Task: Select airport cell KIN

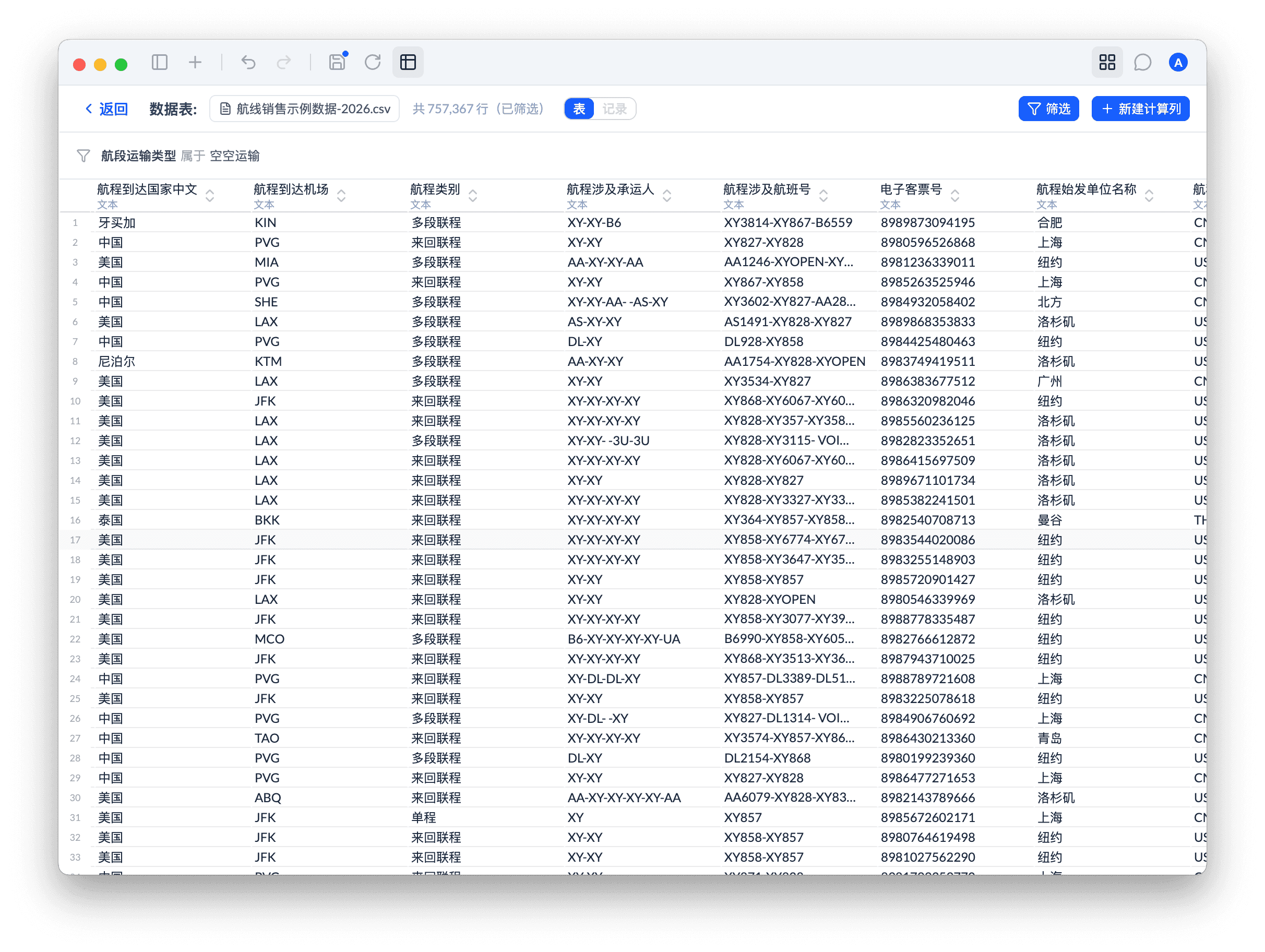Action: (265, 222)
